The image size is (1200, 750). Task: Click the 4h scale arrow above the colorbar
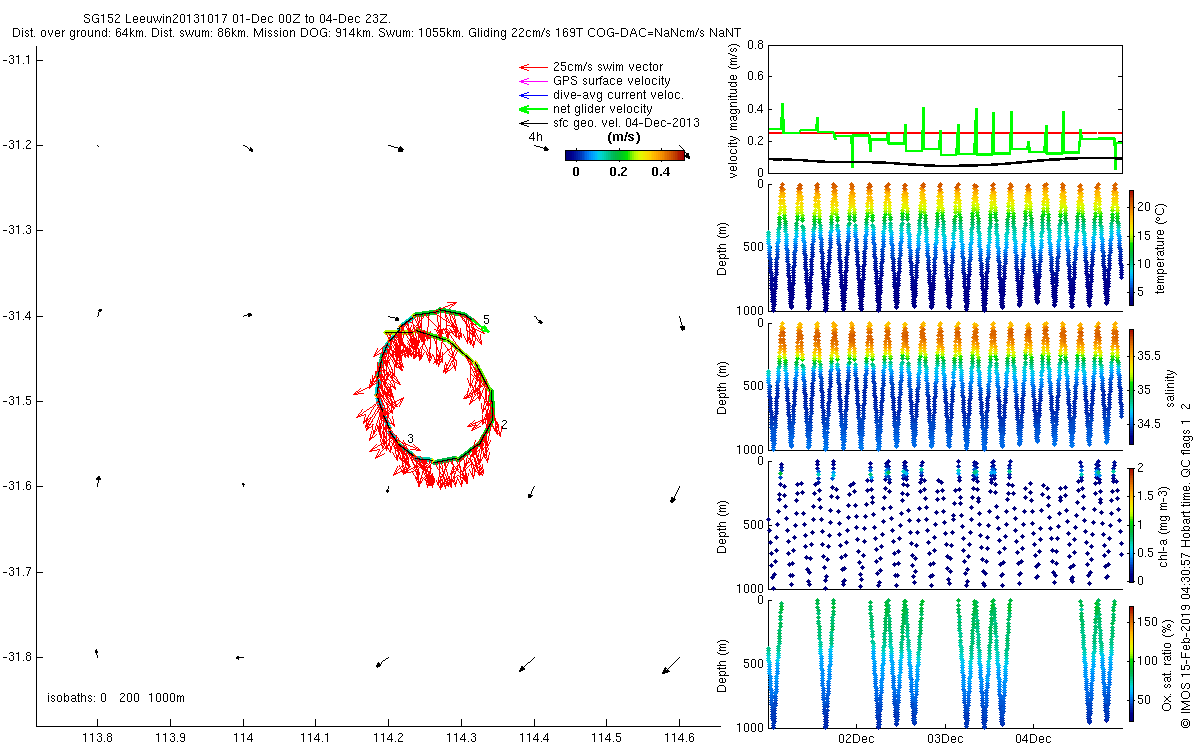pyautogui.click(x=541, y=148)
